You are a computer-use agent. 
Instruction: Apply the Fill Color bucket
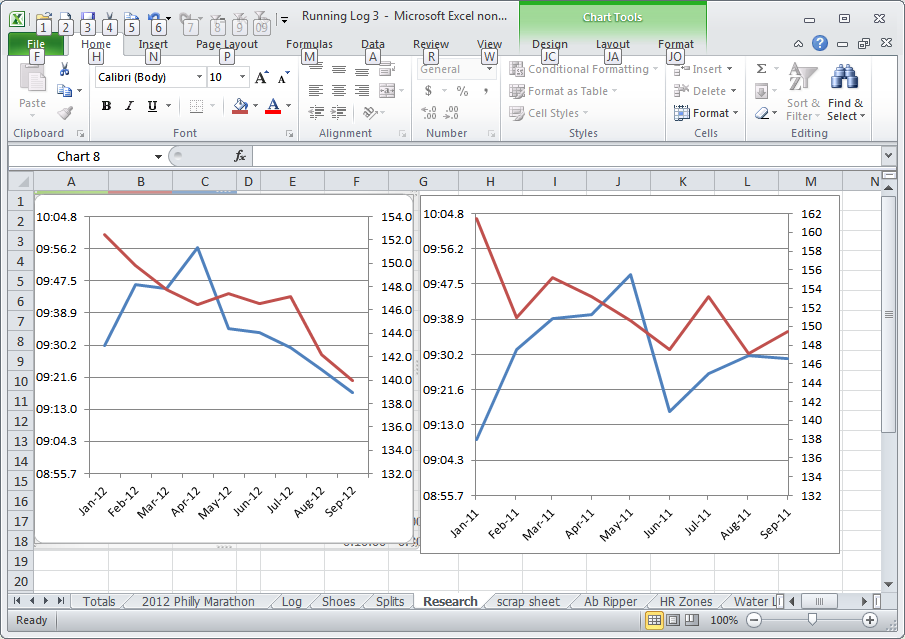coord(240,106)
